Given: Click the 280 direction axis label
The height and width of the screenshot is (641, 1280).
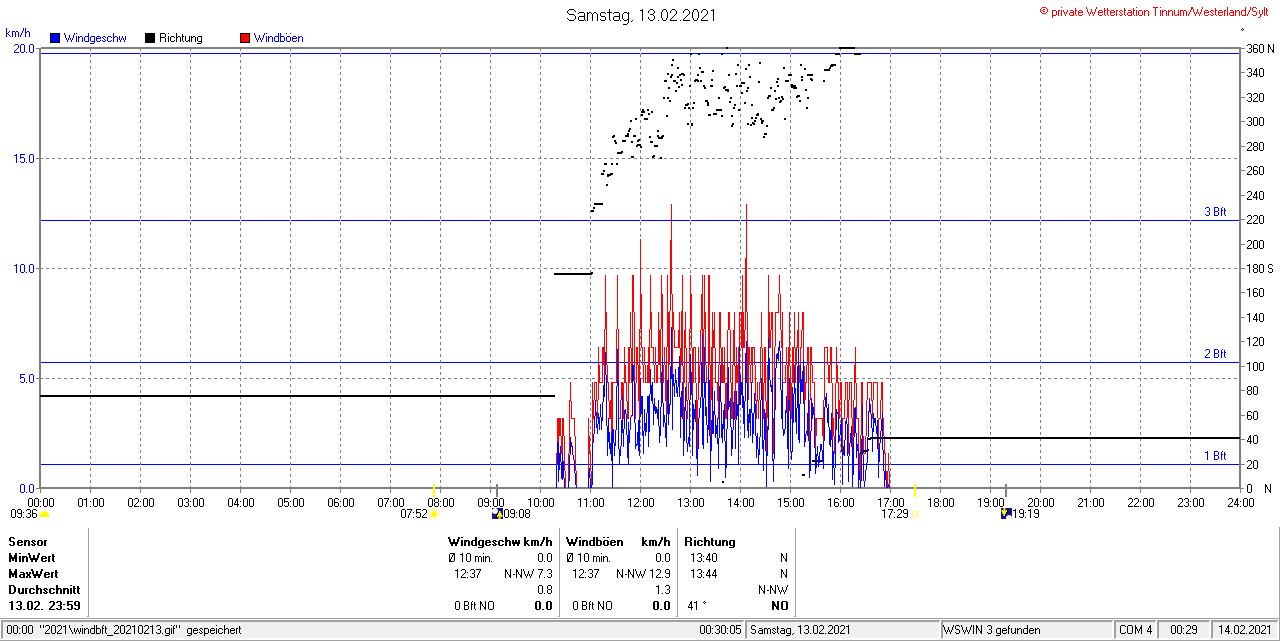Looking at the screenshot, I should coord(1254,146).
